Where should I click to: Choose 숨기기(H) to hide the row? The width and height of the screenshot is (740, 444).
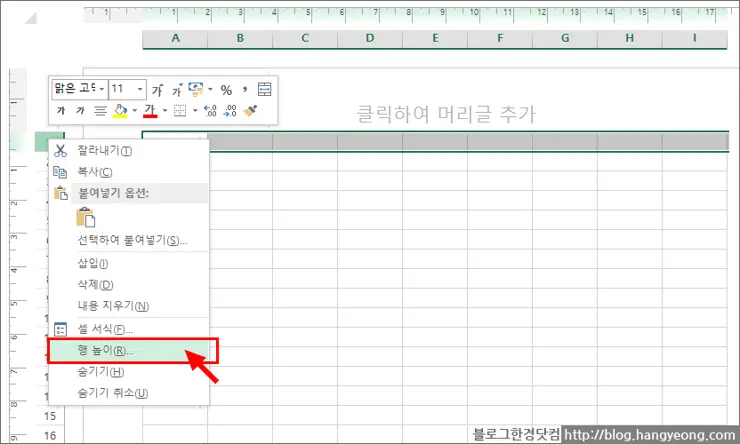(x=129, y=372)
